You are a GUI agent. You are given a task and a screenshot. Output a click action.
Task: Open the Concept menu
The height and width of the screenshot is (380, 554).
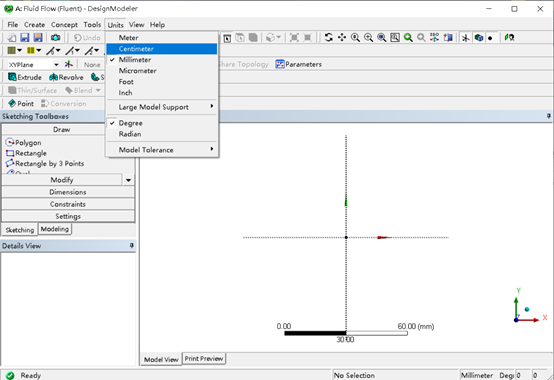[x=64, y=25]
